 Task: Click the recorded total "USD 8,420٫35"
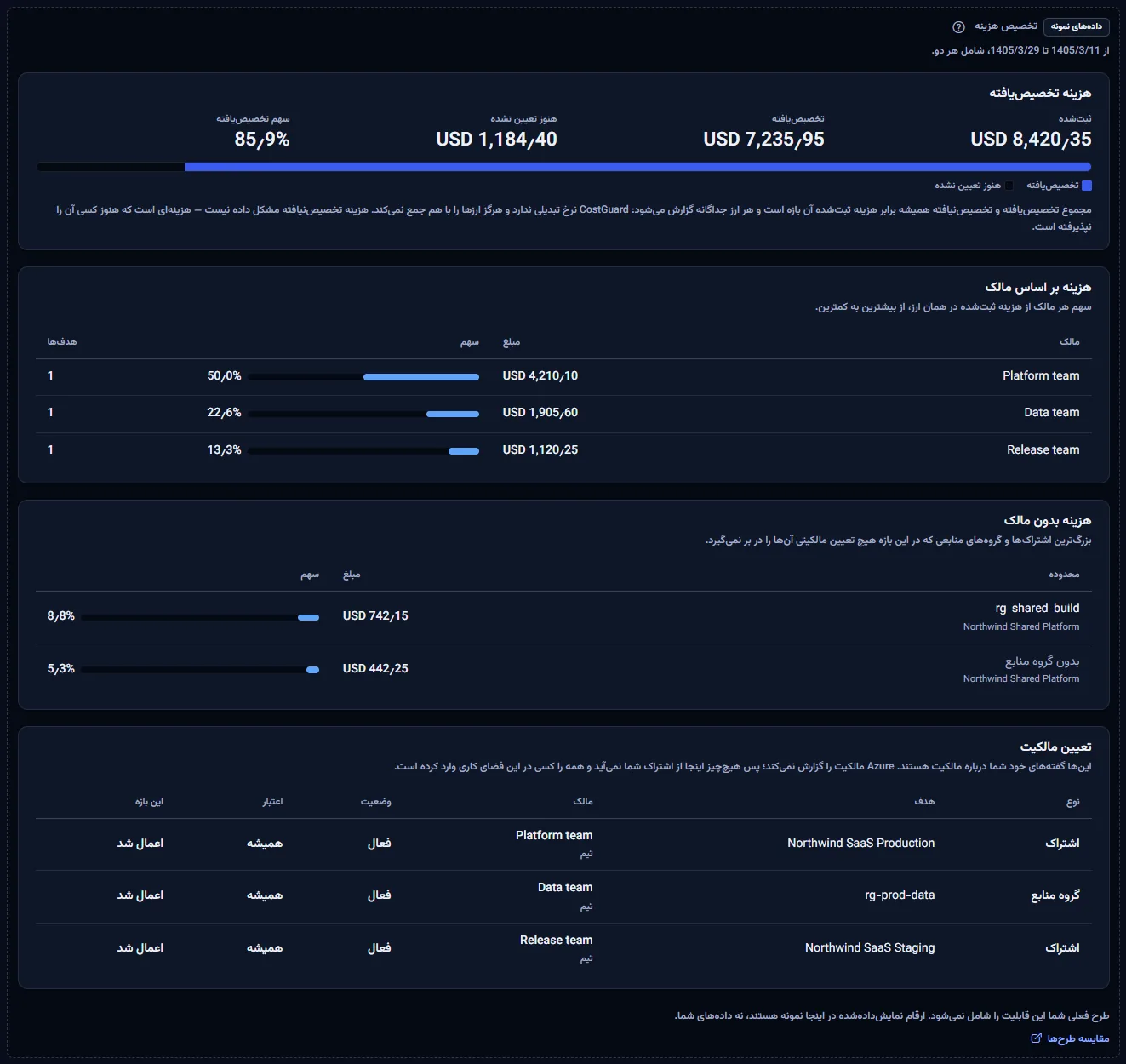1031,140
